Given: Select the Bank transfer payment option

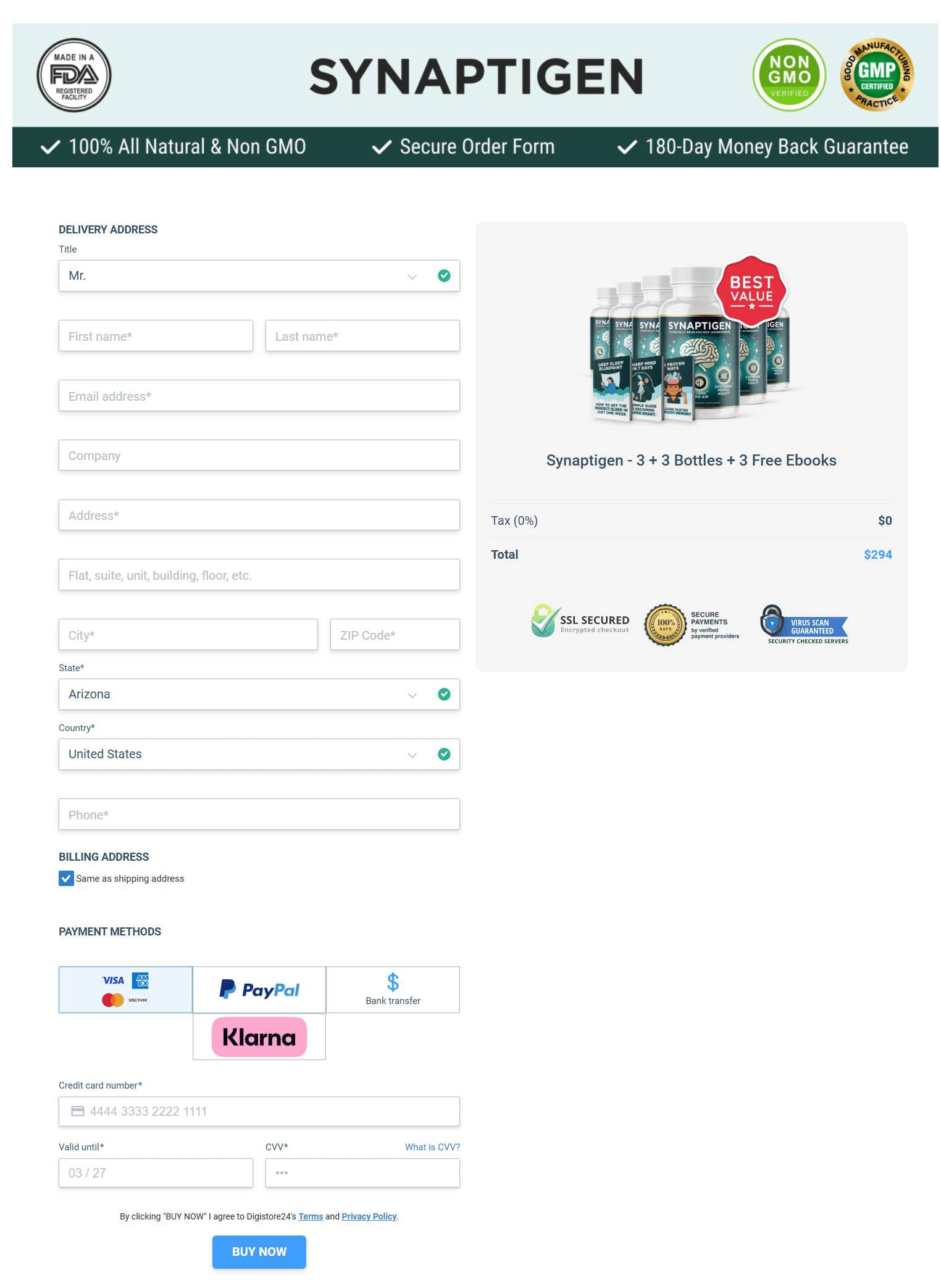Looking at the screenshot, I should tap(393, 990).
